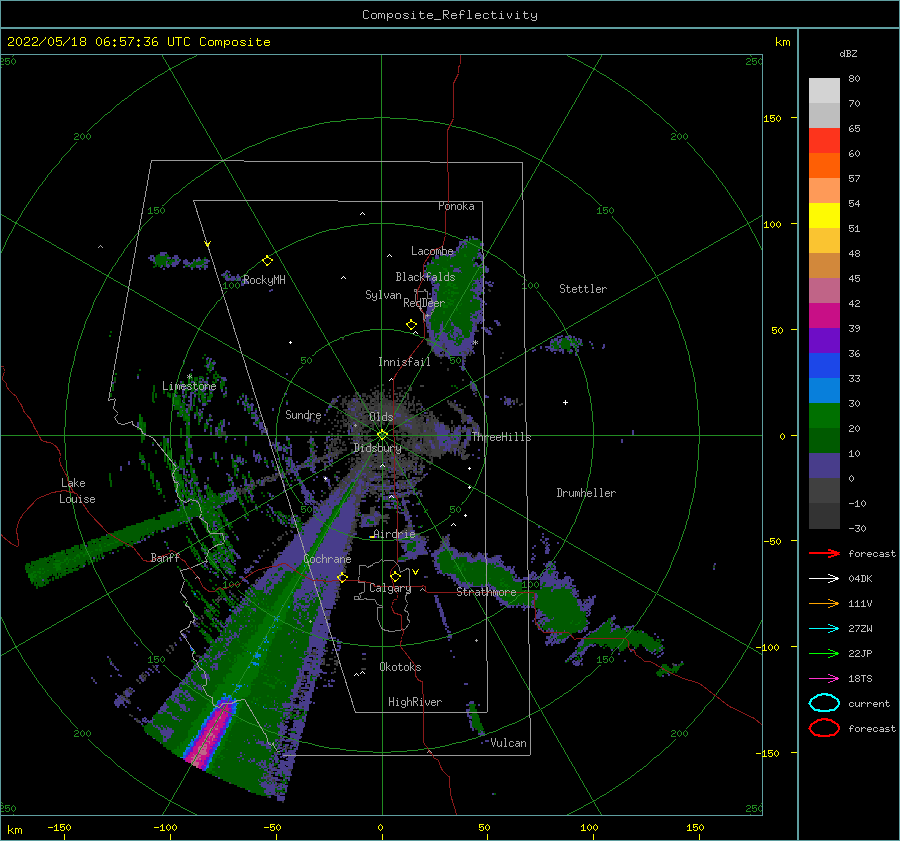The height and width of the screenshot is (841, 900).
Task: Click the Lake Louise label
Action: point(77,491)
